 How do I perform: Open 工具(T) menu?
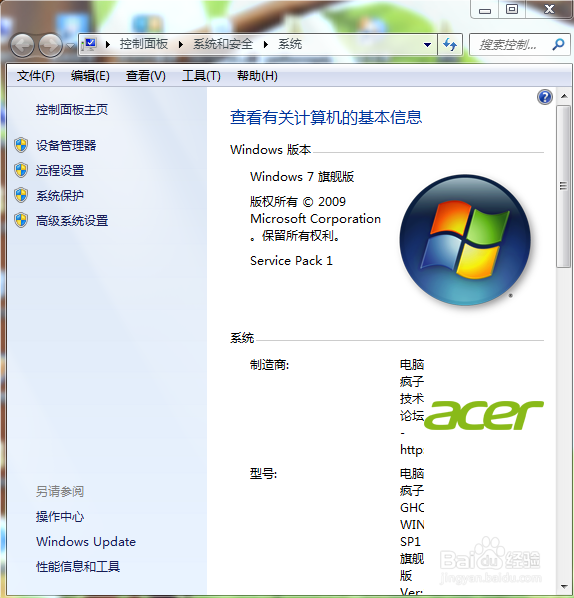pyautogui.click(x=201, y=76)
